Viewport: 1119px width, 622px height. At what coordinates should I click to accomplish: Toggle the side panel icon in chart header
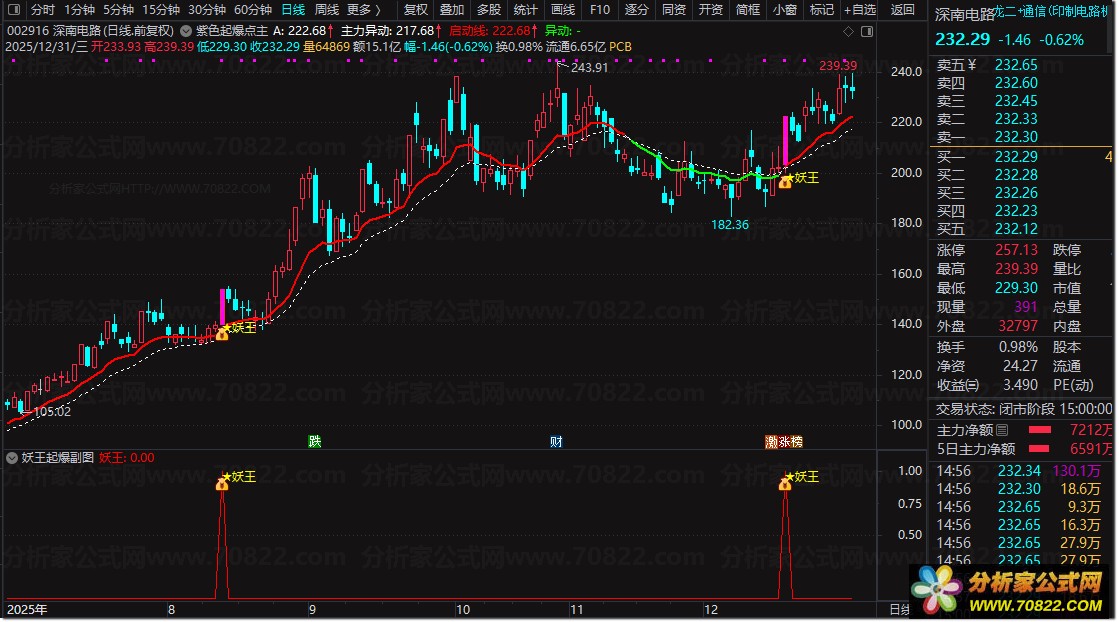tap(867, 31)
